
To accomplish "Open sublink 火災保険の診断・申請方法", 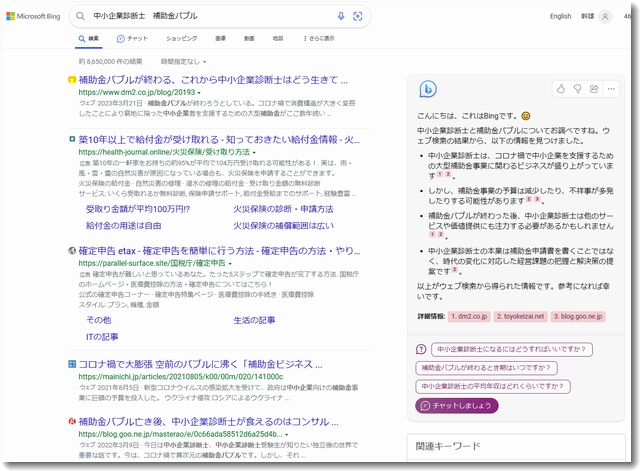I will (x=283, y=209).
